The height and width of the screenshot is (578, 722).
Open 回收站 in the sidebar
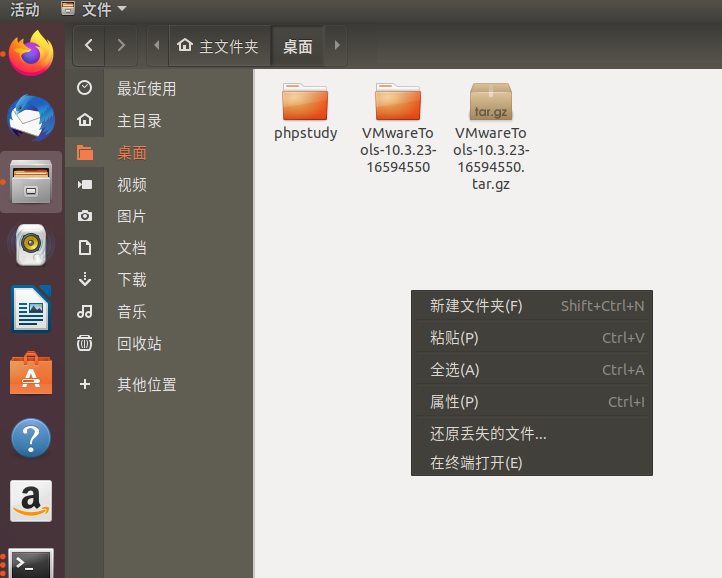[139, 344]
